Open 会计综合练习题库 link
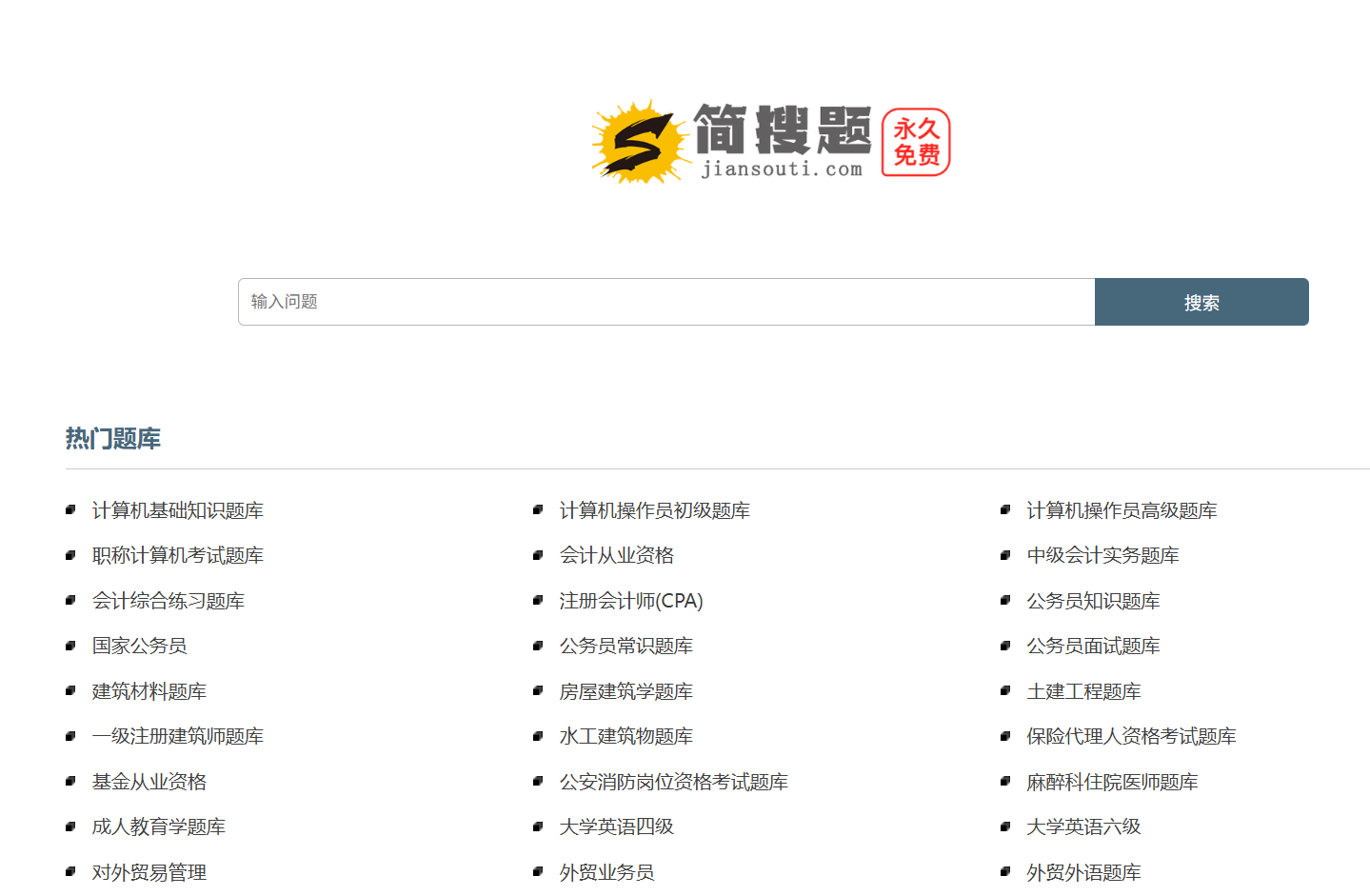 click(169, 601)
